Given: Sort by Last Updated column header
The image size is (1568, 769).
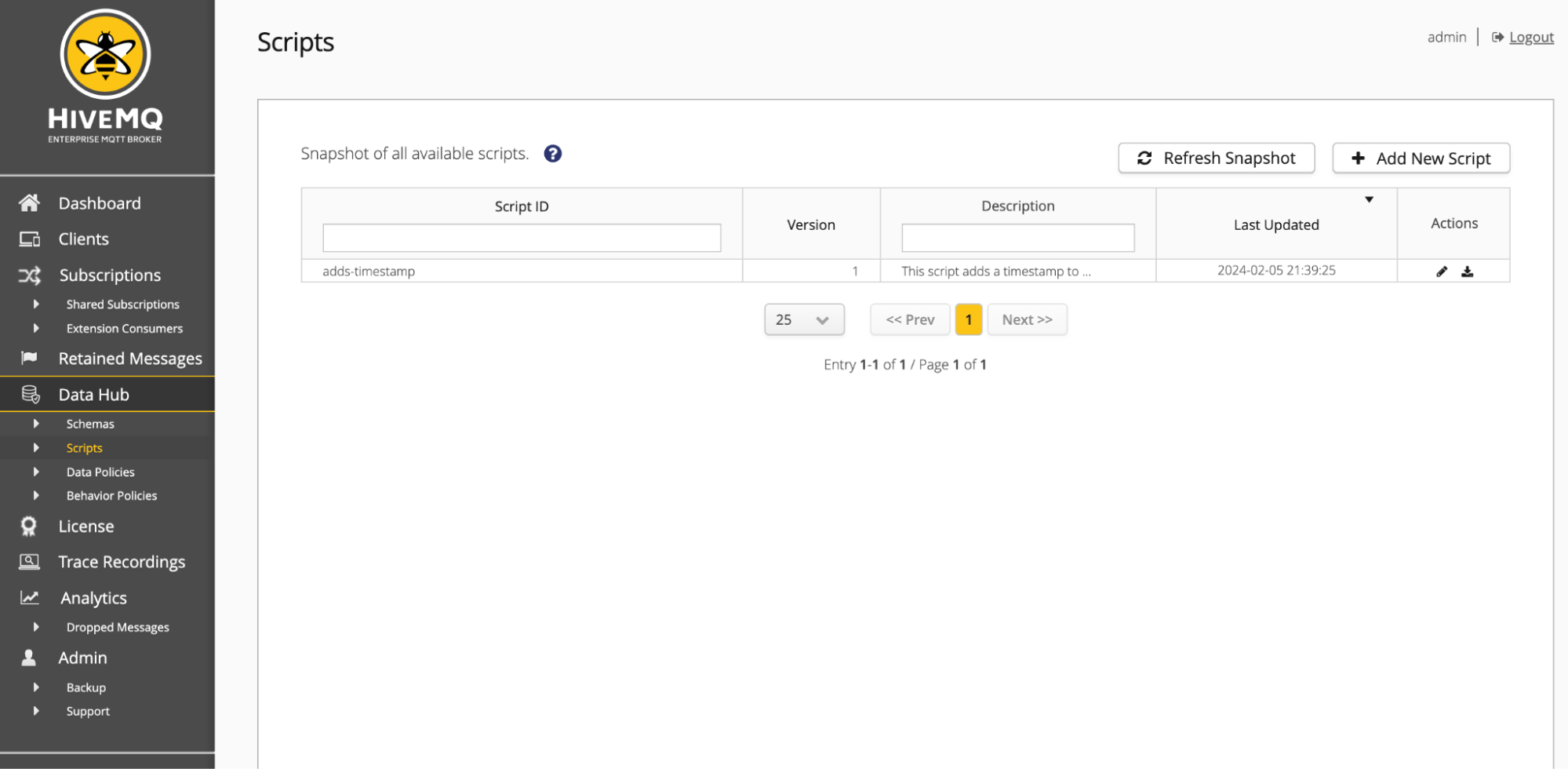Looking at the screenshot, I should point(1276,224).
